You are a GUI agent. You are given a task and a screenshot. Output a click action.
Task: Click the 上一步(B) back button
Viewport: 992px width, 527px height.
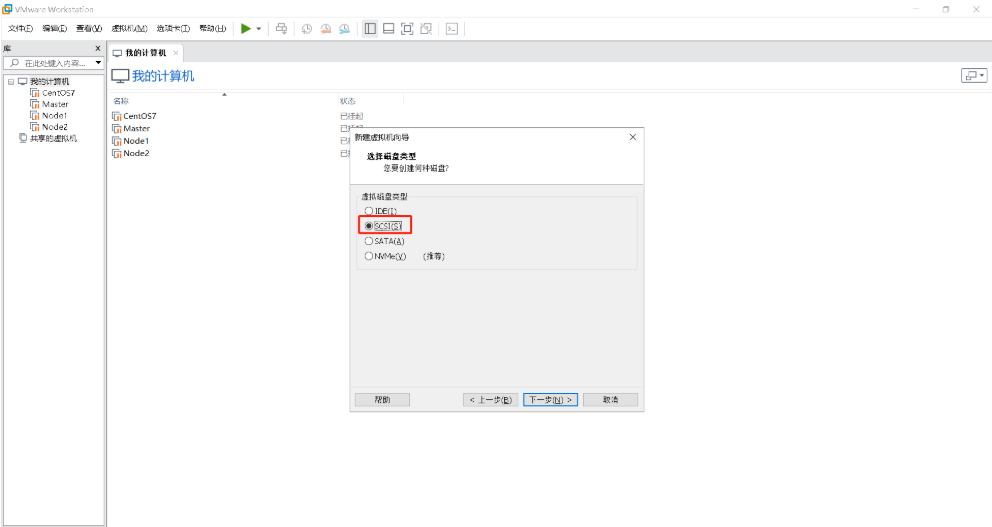[491, 400]
